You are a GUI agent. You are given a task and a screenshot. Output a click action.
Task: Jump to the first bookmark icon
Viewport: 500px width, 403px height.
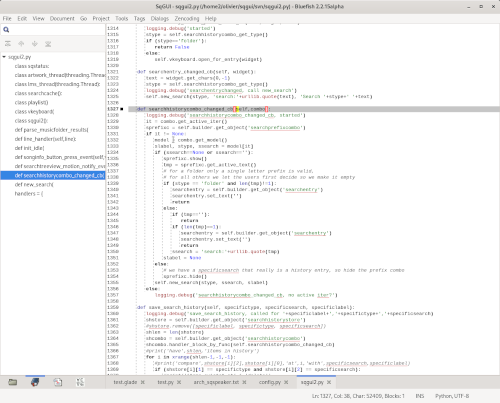[8, 44]
